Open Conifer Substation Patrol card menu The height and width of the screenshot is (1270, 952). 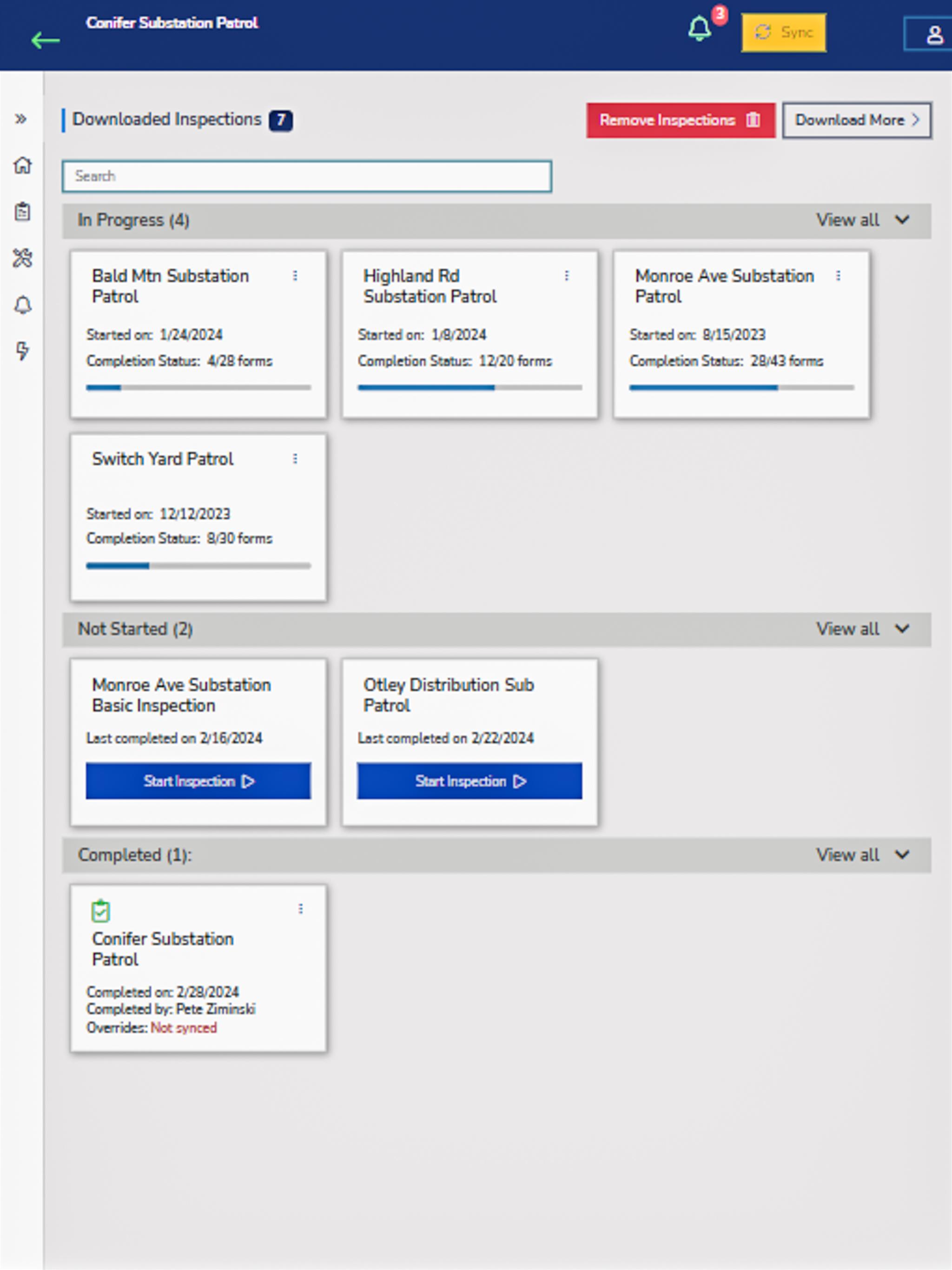(x=300, y=909)
